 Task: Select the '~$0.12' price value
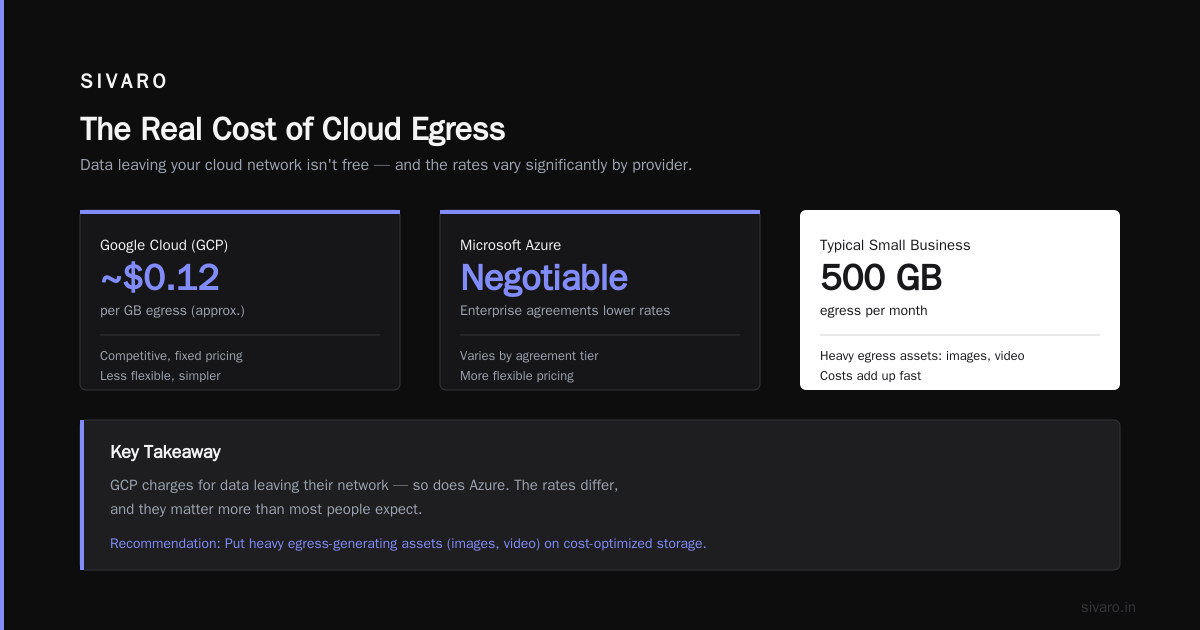coord(160,278)
